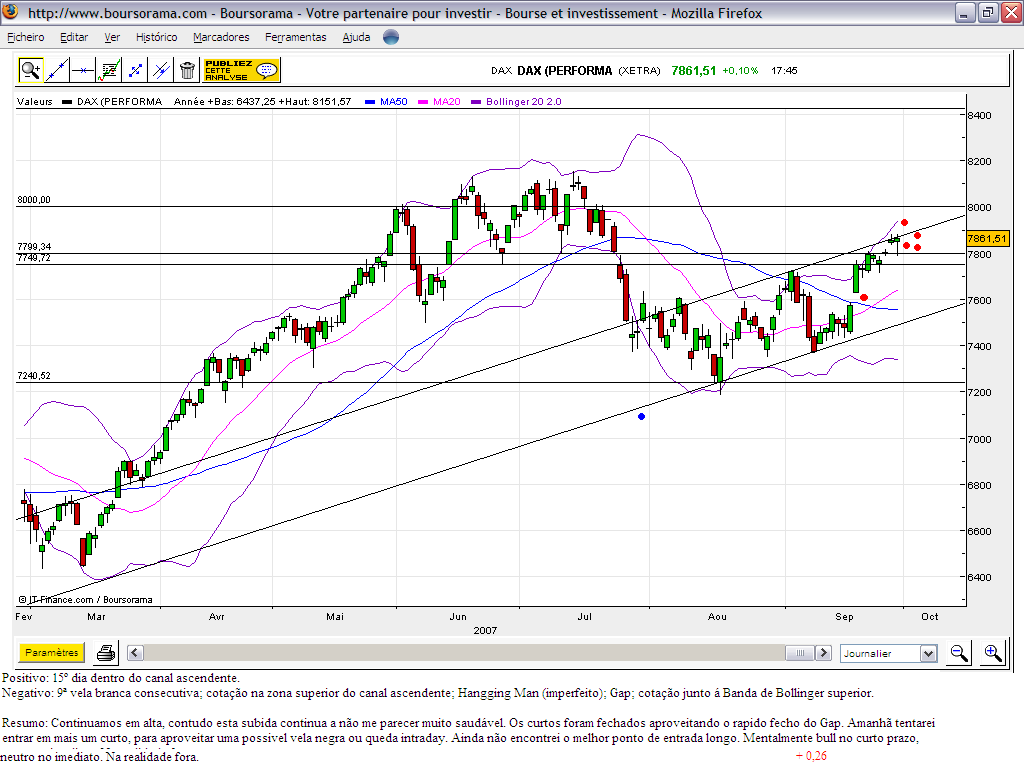Open the Histórico menu
The height and width of the screenshot is (768, 1024).
click(157, 37)
